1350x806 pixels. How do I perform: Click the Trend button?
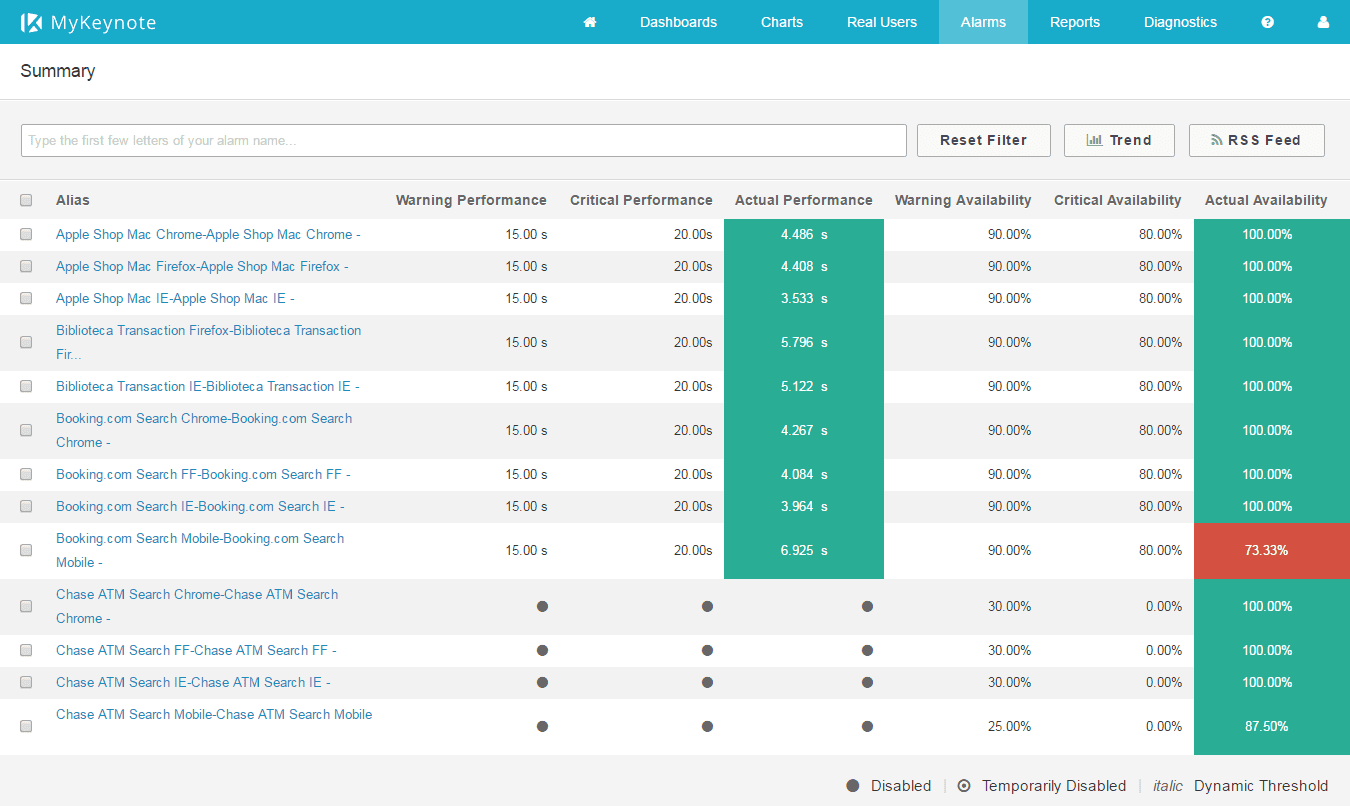pos(1119,140)
